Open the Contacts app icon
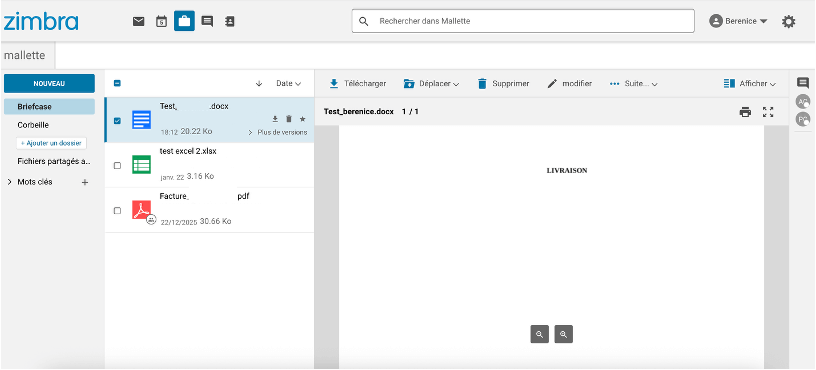Viewport: 816px width, 370px height. coord(230,21)
